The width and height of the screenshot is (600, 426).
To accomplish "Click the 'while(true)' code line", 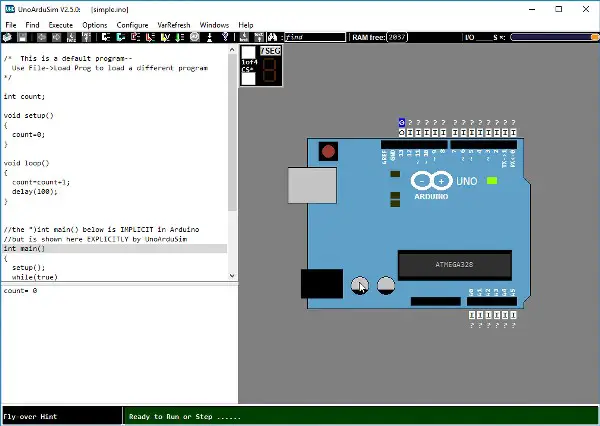I will pos(35,277).
